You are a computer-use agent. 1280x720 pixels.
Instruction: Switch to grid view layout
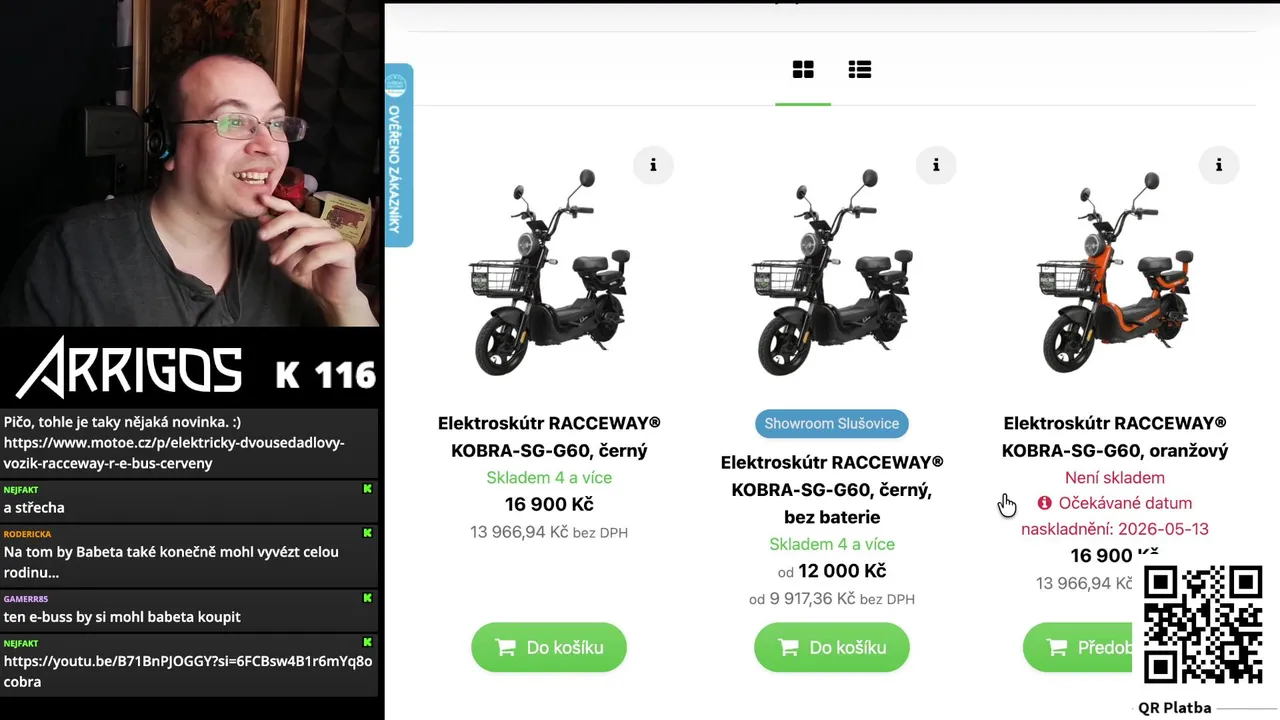coord(803,69)
